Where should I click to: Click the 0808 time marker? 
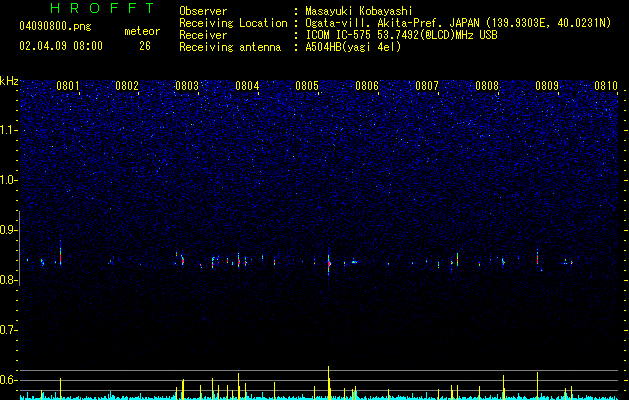pos(487,86)
